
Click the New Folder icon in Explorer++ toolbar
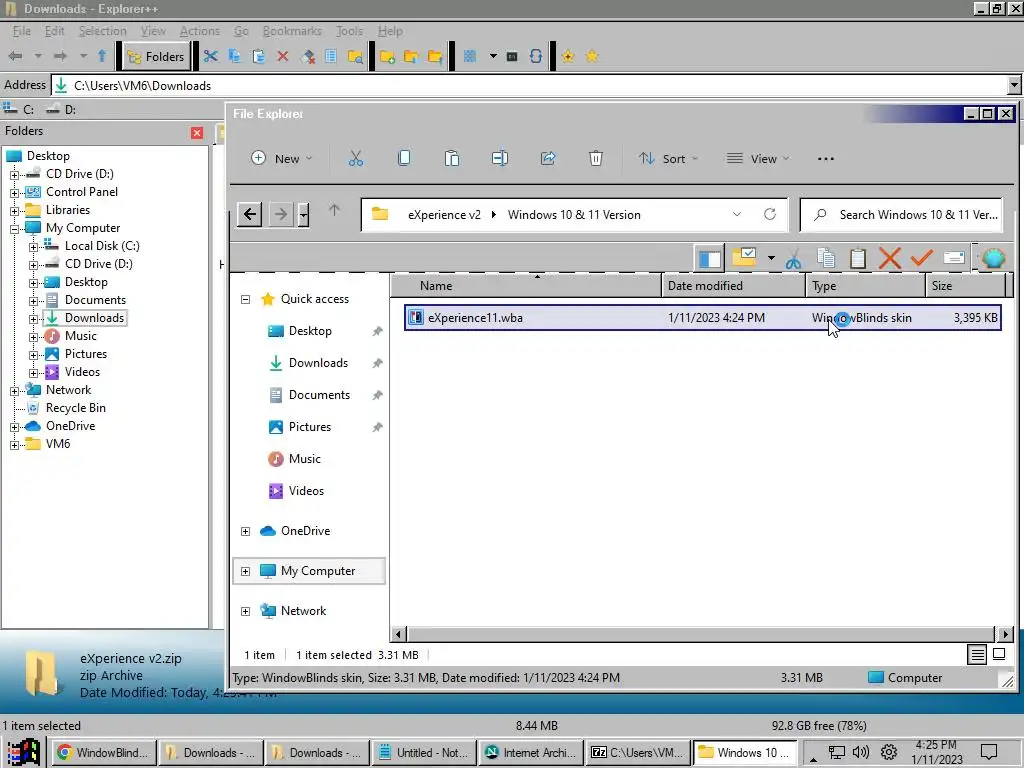coord(387,57)
